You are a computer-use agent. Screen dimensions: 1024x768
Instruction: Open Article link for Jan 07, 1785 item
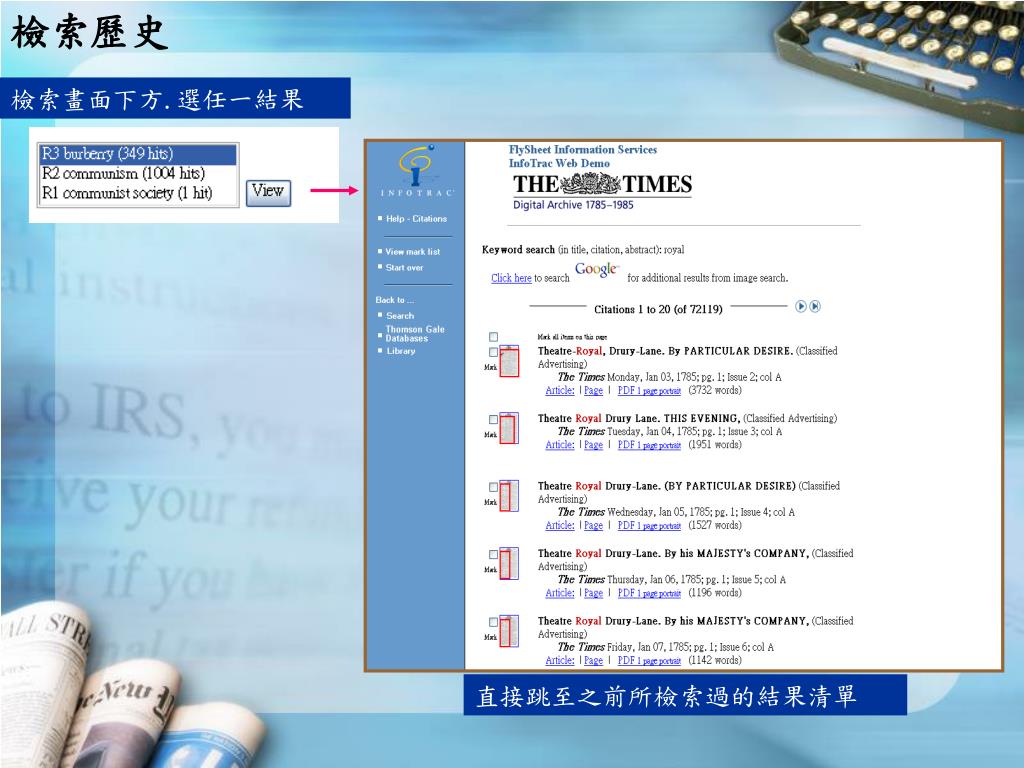point(560,660)
